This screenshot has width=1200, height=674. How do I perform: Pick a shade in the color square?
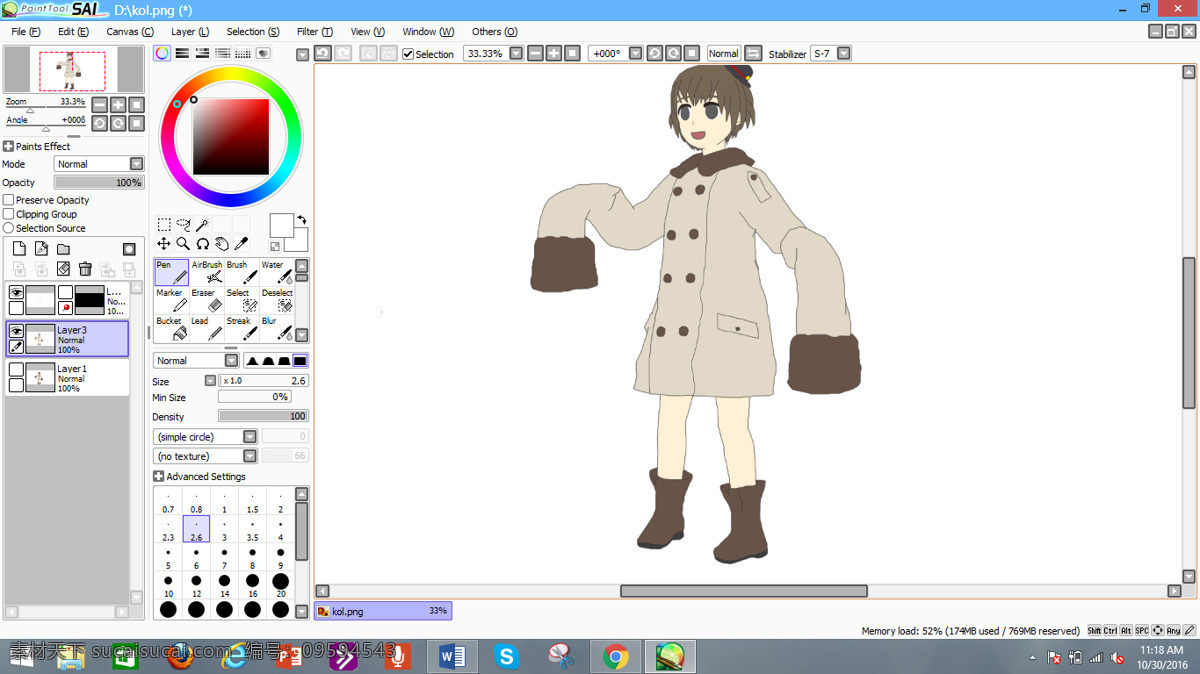point(231,136)
